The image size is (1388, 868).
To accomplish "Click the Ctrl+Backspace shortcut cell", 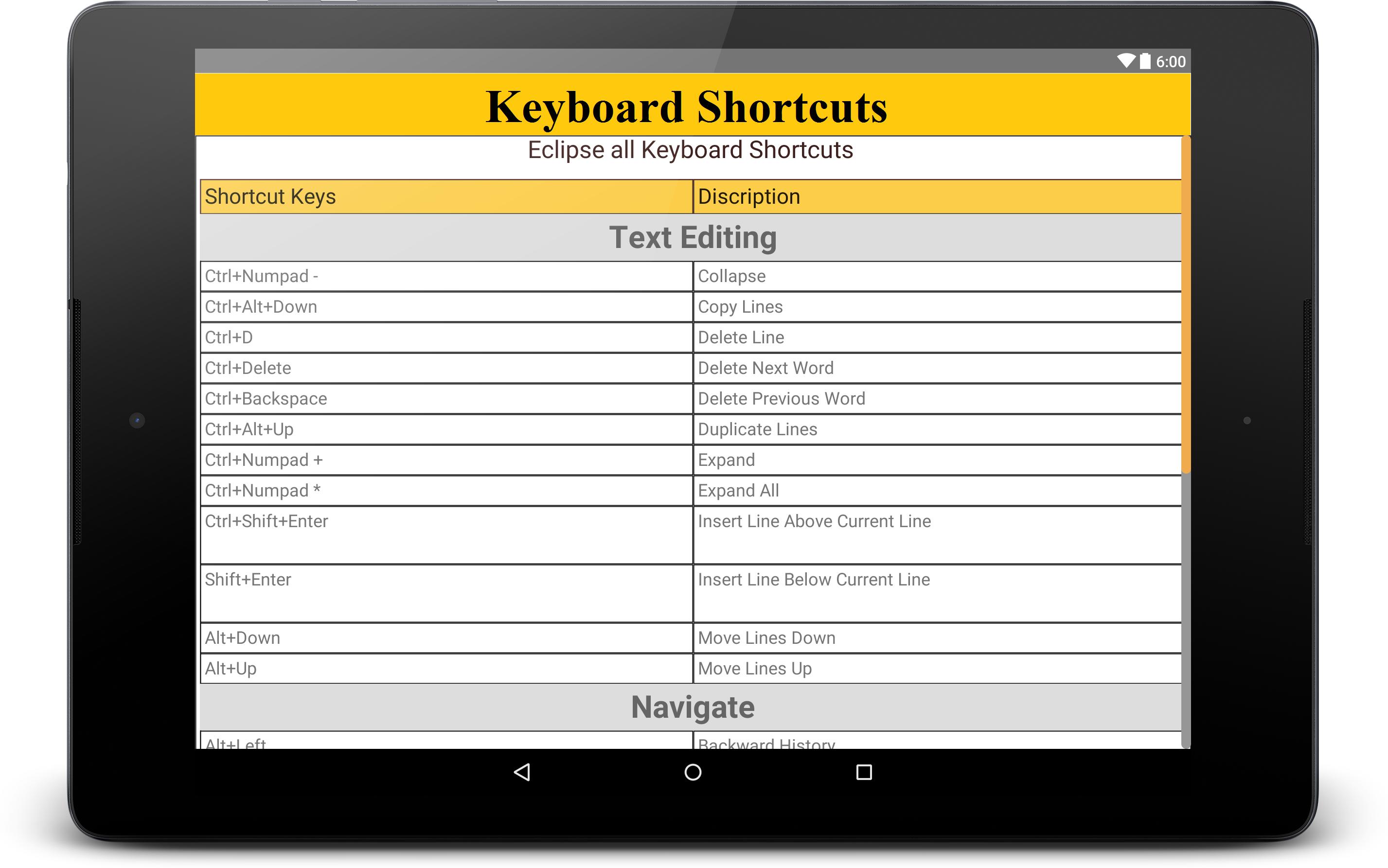I will (446, 398).
